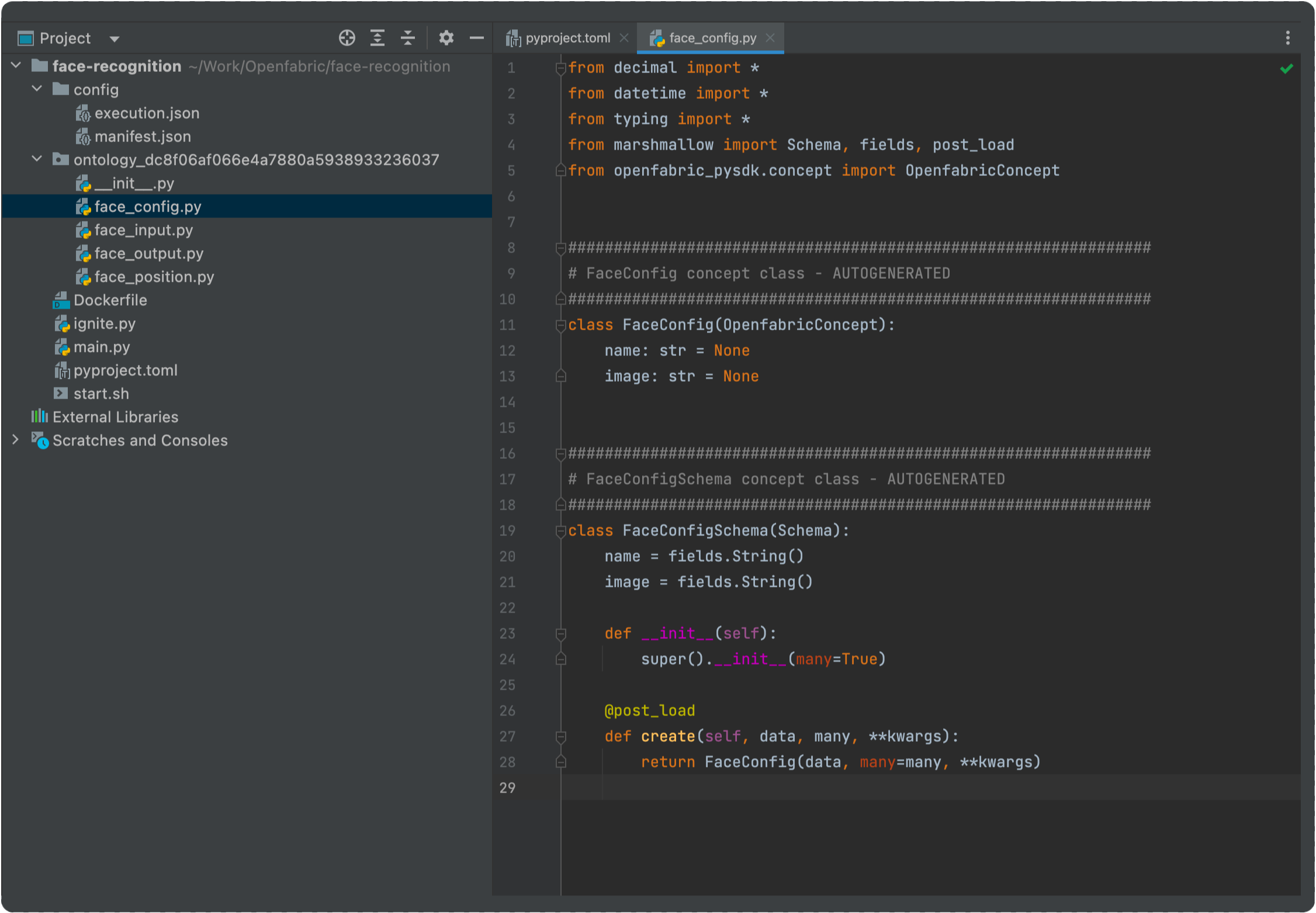Collapse the config folder
Viewport: 1316px width, 913px height.
point(37,89)
